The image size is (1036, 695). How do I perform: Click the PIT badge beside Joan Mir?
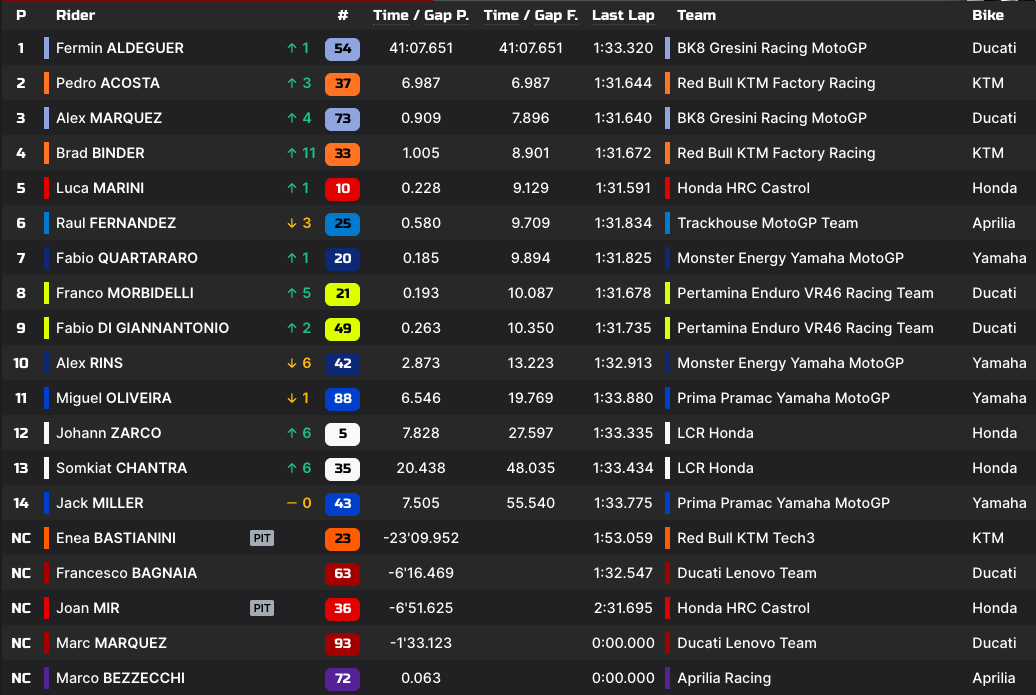point(261,608)
